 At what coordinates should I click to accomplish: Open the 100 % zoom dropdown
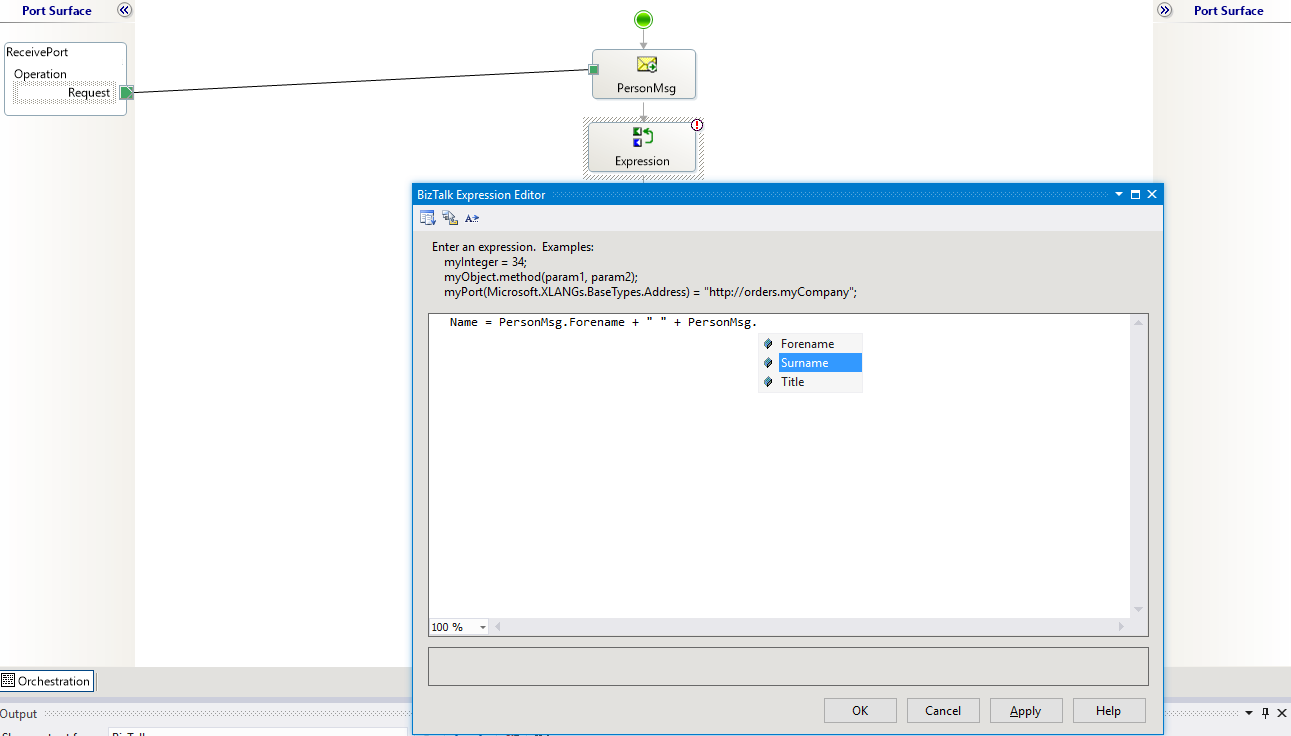(483, 627)
